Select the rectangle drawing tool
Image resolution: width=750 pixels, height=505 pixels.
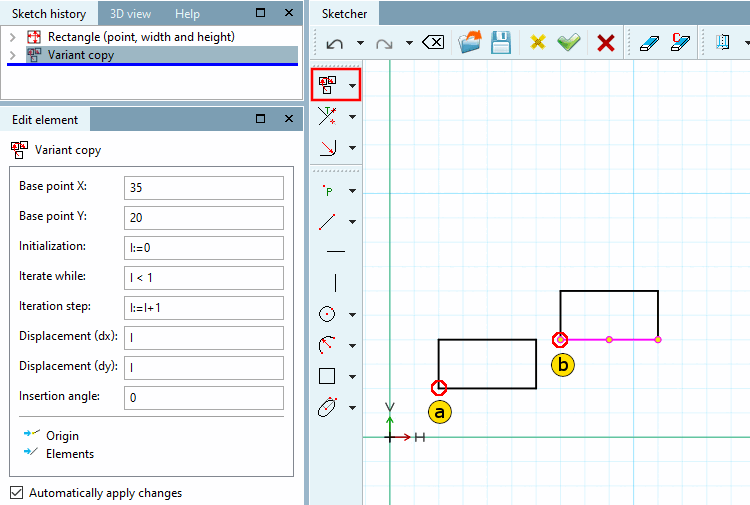(327, 376)
